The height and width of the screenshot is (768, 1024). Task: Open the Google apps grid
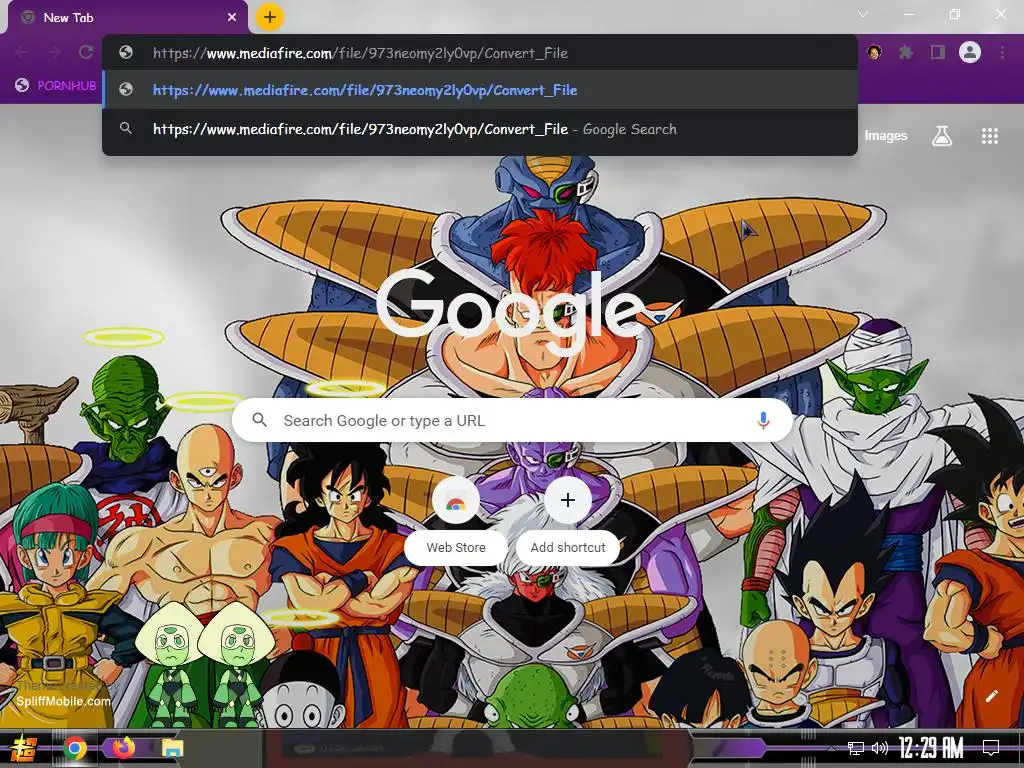point(990,136)
